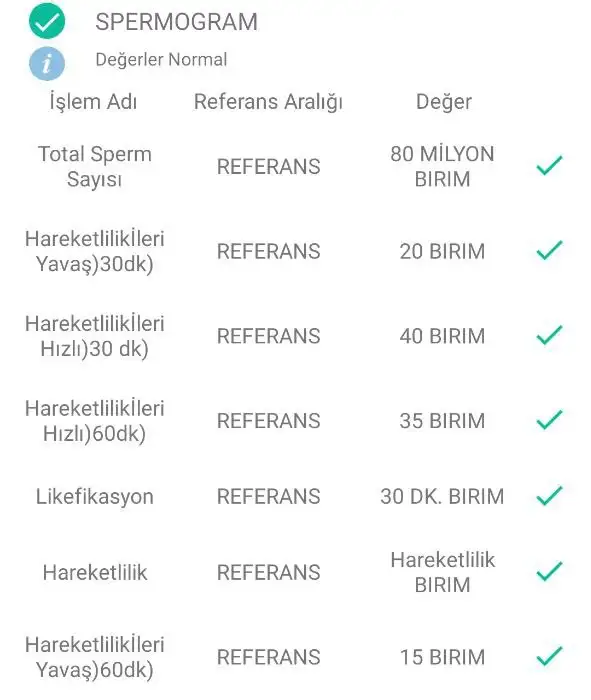
Task: Click the green checkmark circle beside SPERMOGRAM
Action: [47, 21]
